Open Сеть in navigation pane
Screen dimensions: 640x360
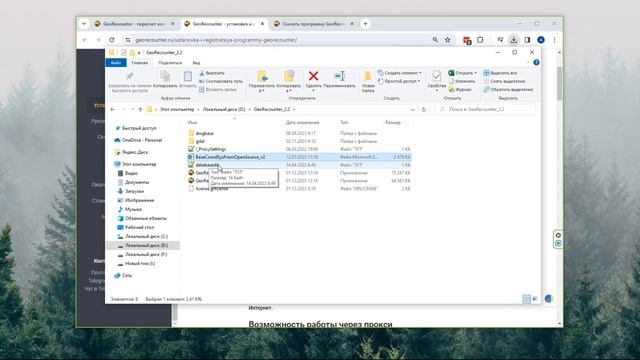point(127,276)
